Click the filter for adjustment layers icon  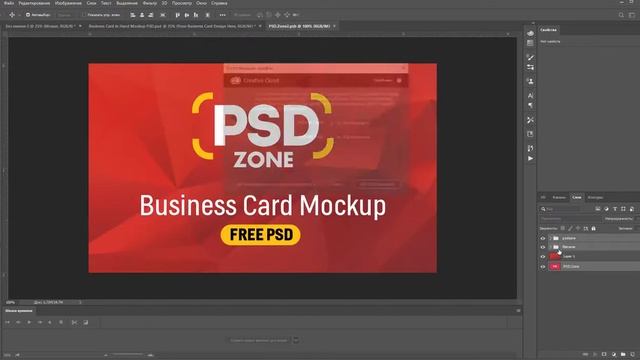click(606, 209)
